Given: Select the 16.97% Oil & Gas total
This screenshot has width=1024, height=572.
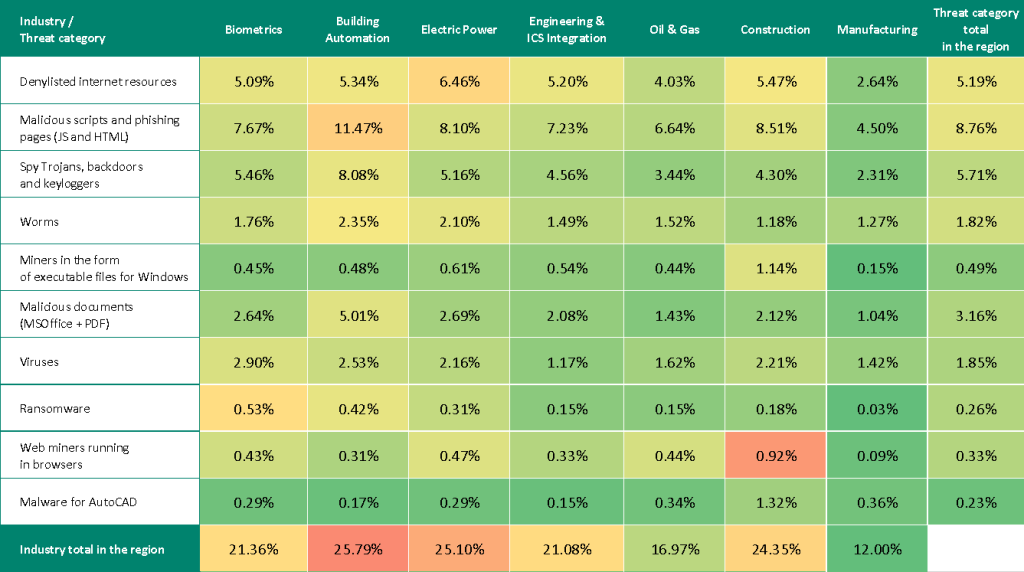Looking at the screenshot, I should (674, 549).
